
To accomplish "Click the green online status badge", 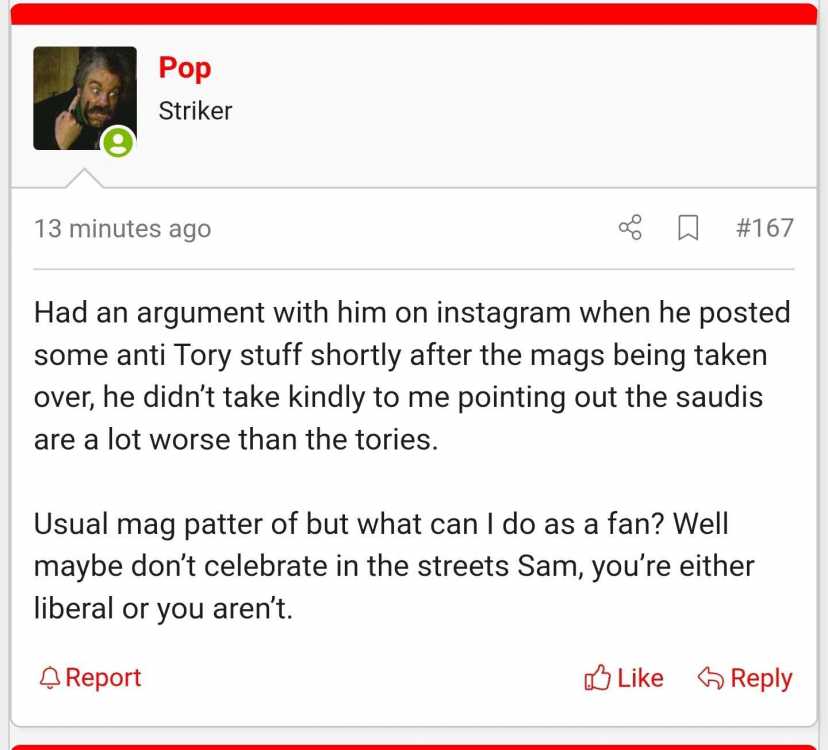I will (118, 142).
